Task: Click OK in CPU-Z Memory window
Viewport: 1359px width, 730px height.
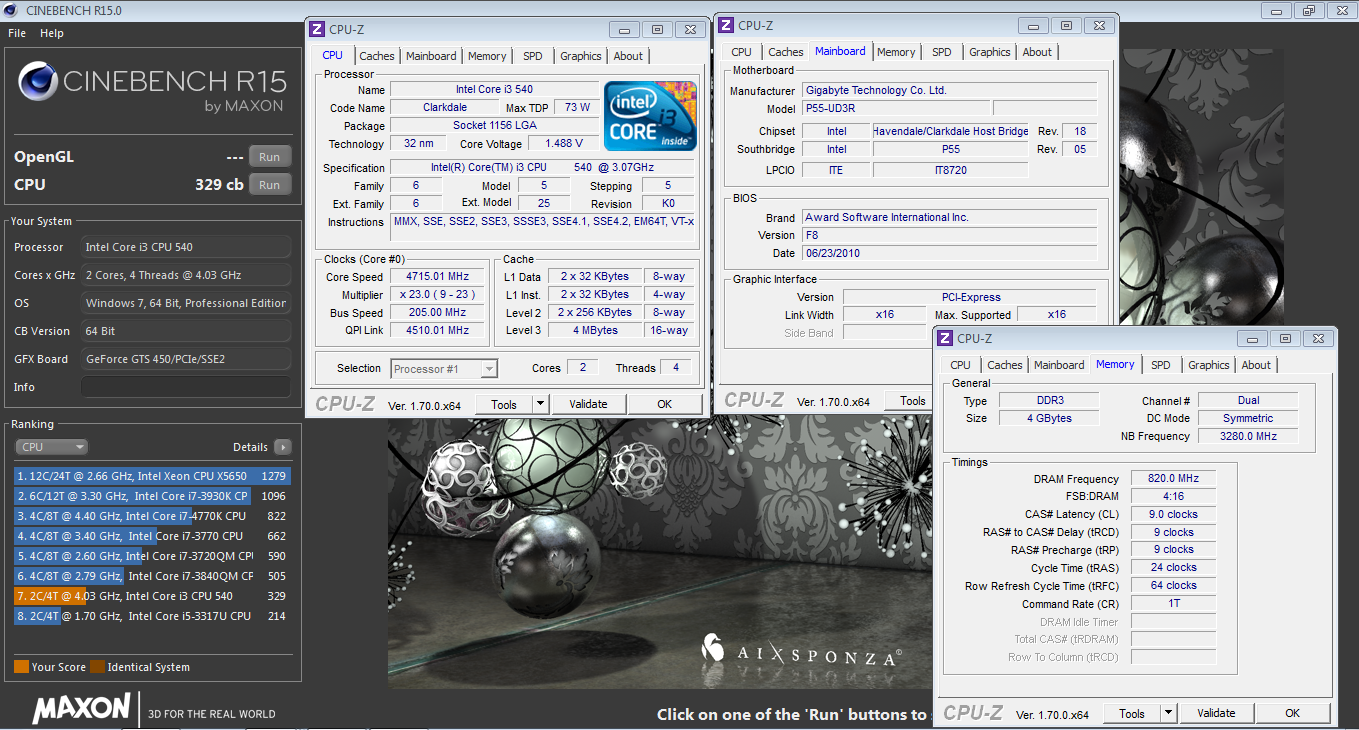Action: point(1293,713)
